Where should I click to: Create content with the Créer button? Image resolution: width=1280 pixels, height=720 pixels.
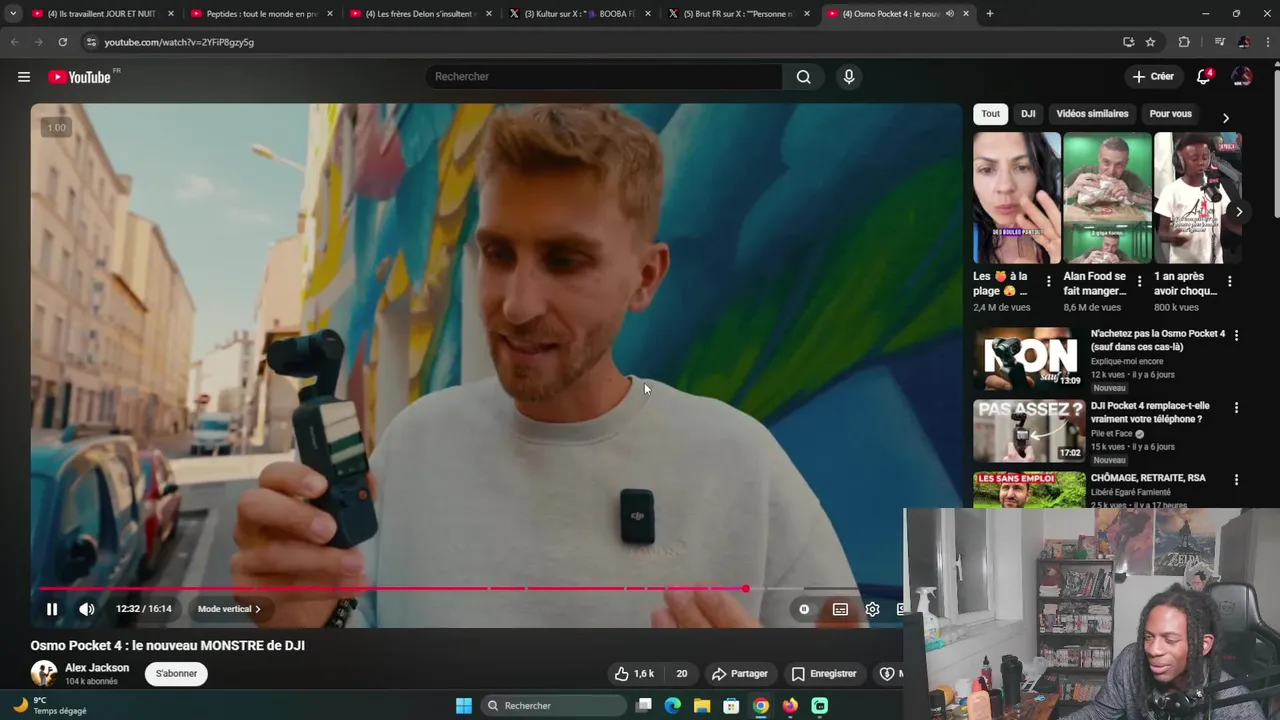(1153, 77)
